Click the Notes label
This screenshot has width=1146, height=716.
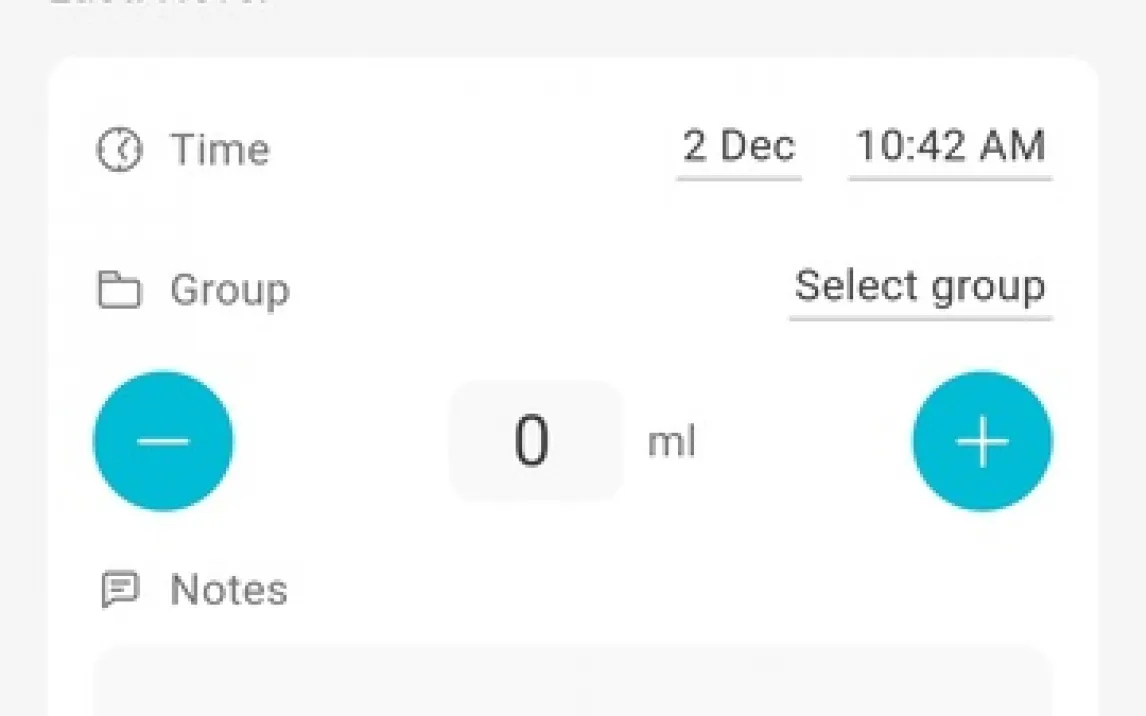[x=229, y=590]
